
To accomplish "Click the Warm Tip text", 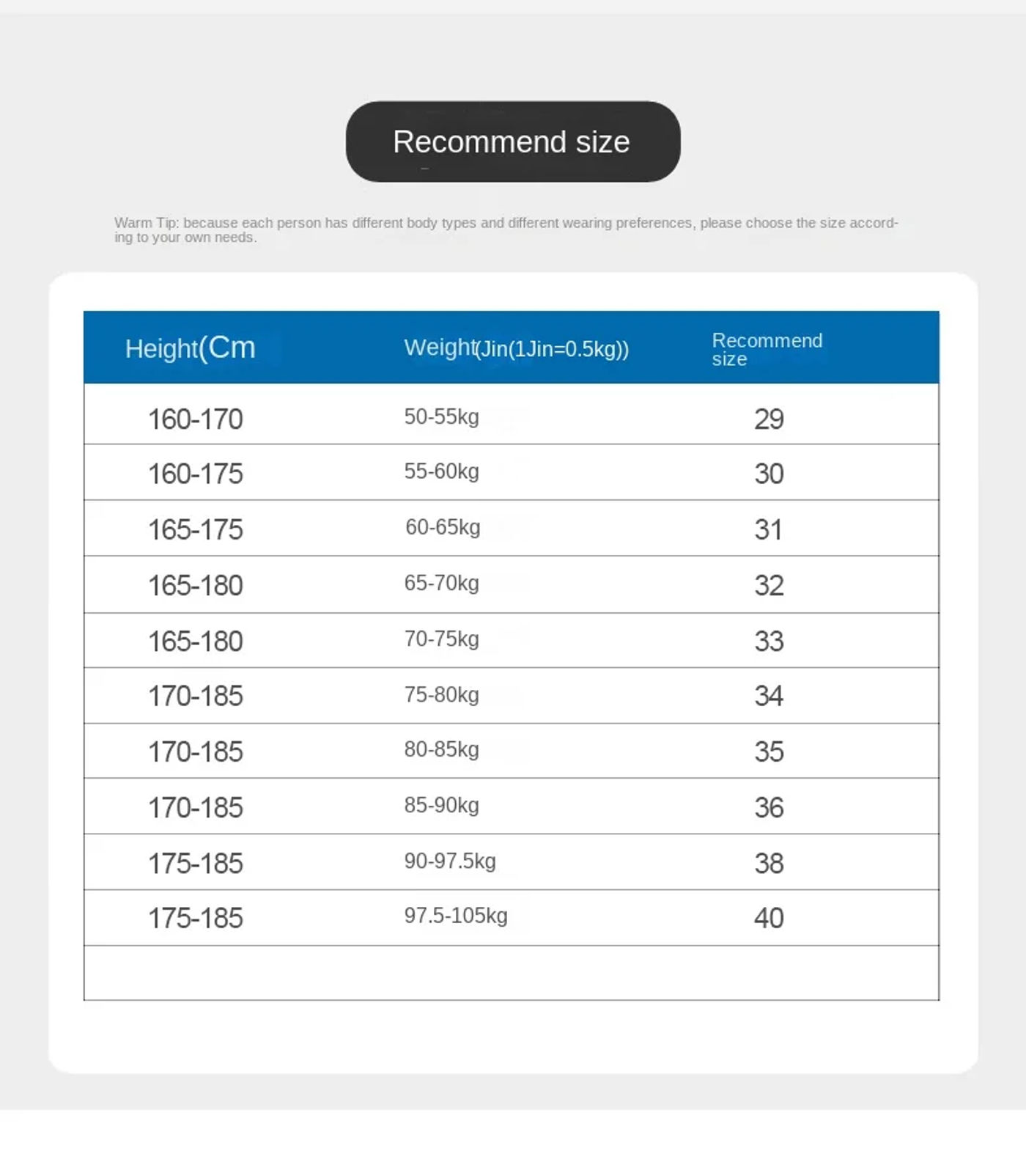I will [x=506, y=229].
